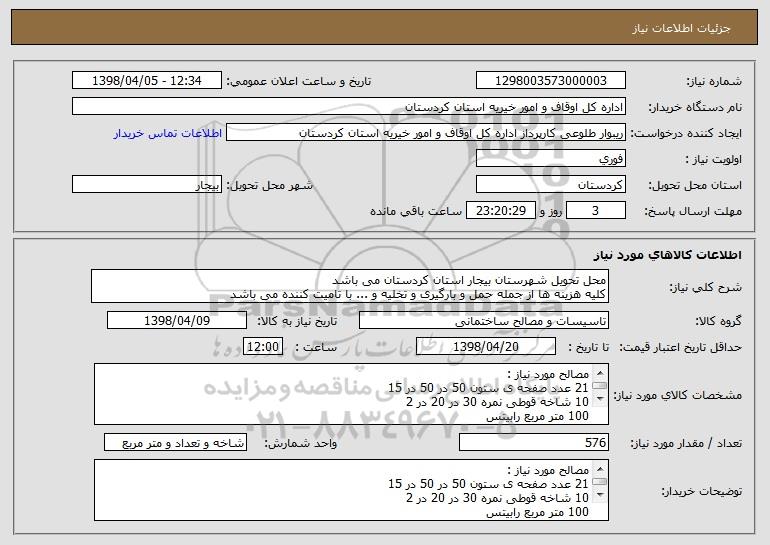Click the label استان محل تحویل
This screenshot has width=770, height=545.
[x=695, y=186]
